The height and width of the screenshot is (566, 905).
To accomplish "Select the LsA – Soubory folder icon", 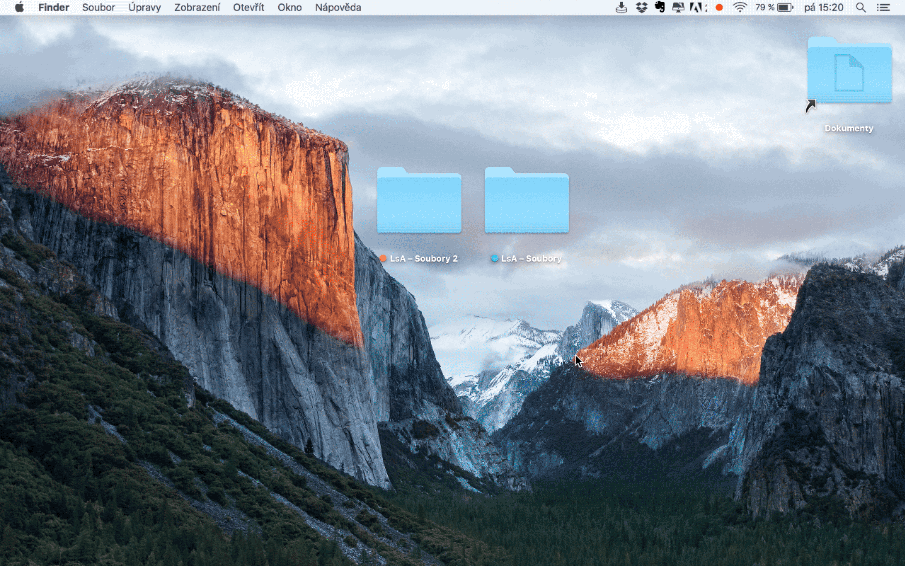I will coord(527,201).
